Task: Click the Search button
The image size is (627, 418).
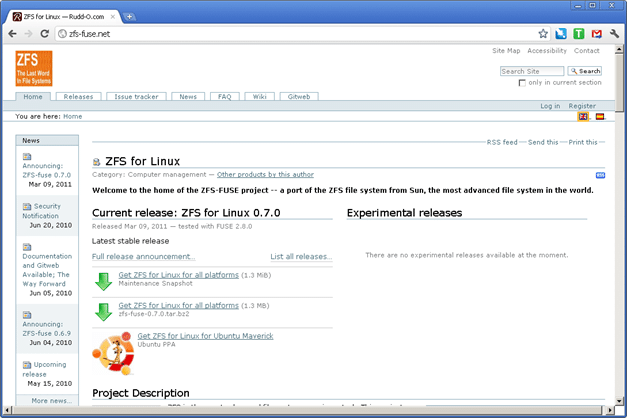Action: pos(585,71)
